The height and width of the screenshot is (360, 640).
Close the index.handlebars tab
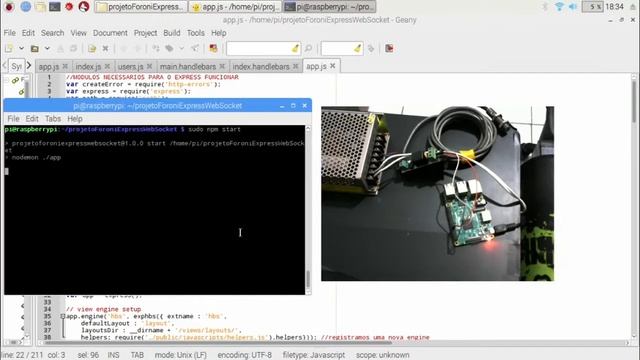(296, 66)
